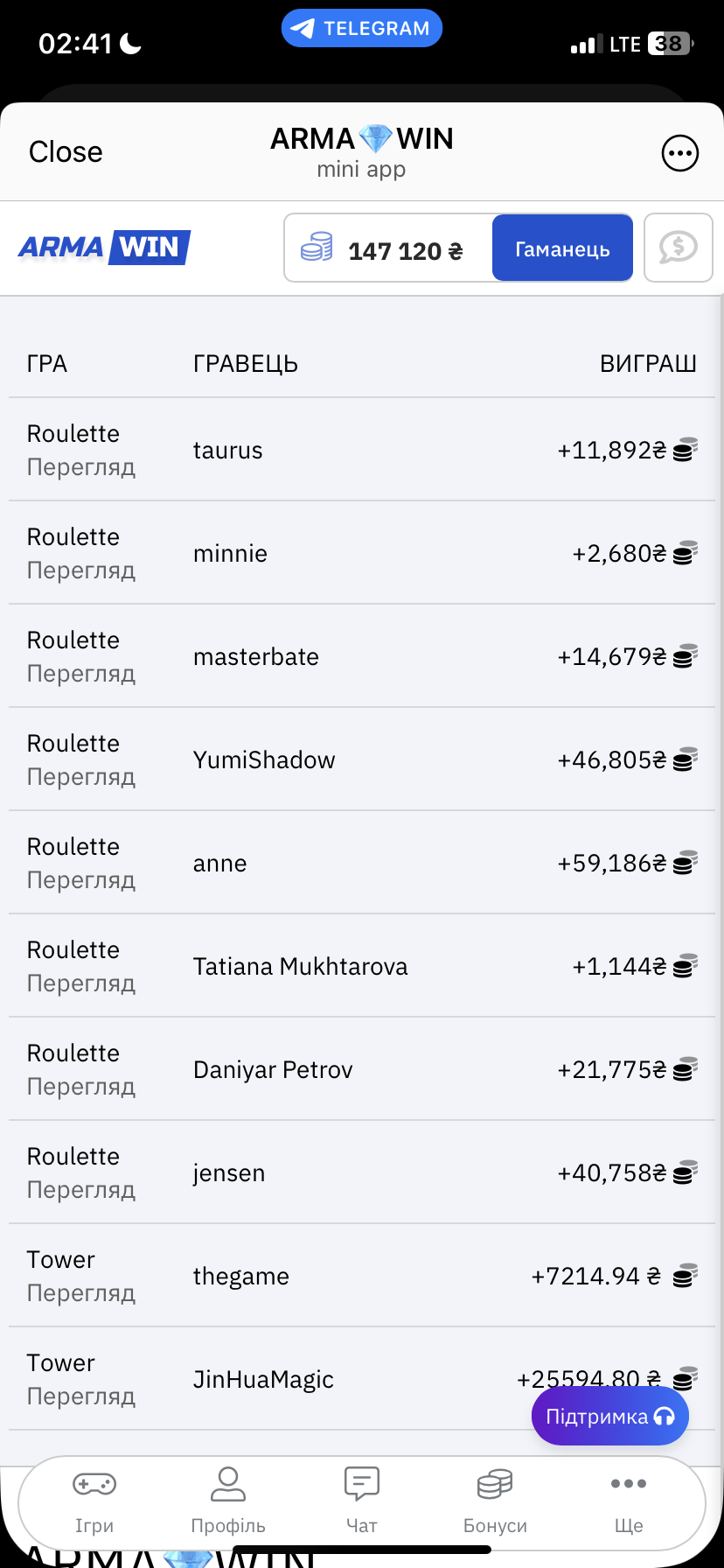This screenshot has width=724, height=1568.
Task: Tap the 147 120 ₴ balance amount
Action: coord(405,251)
